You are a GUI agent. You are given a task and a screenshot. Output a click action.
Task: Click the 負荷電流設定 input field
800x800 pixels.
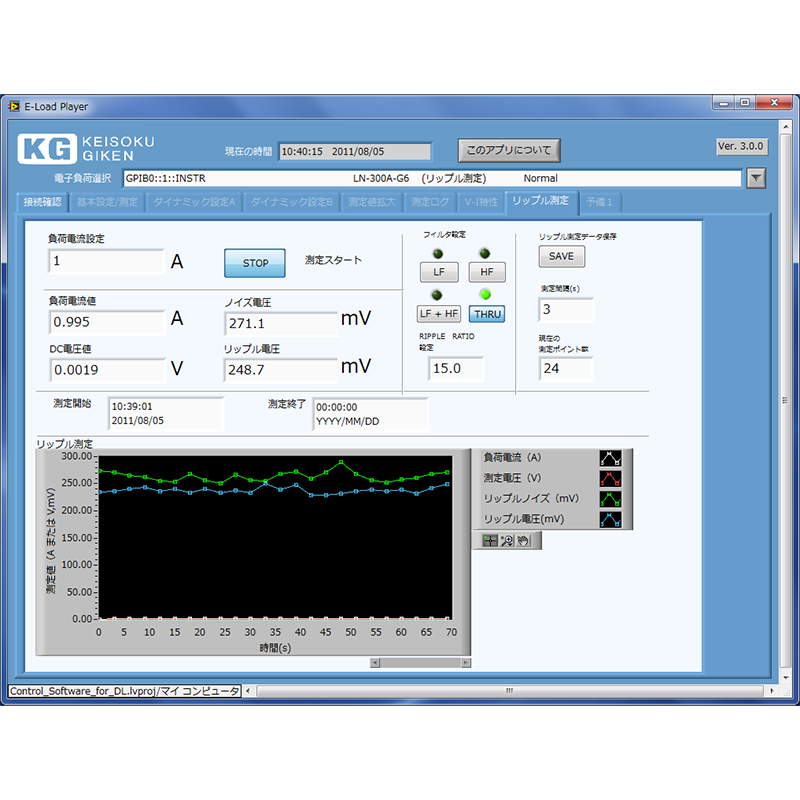click(x=106, y=261)
